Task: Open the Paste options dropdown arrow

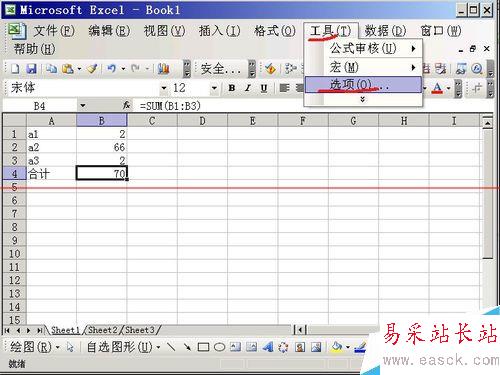Action: 79,69
